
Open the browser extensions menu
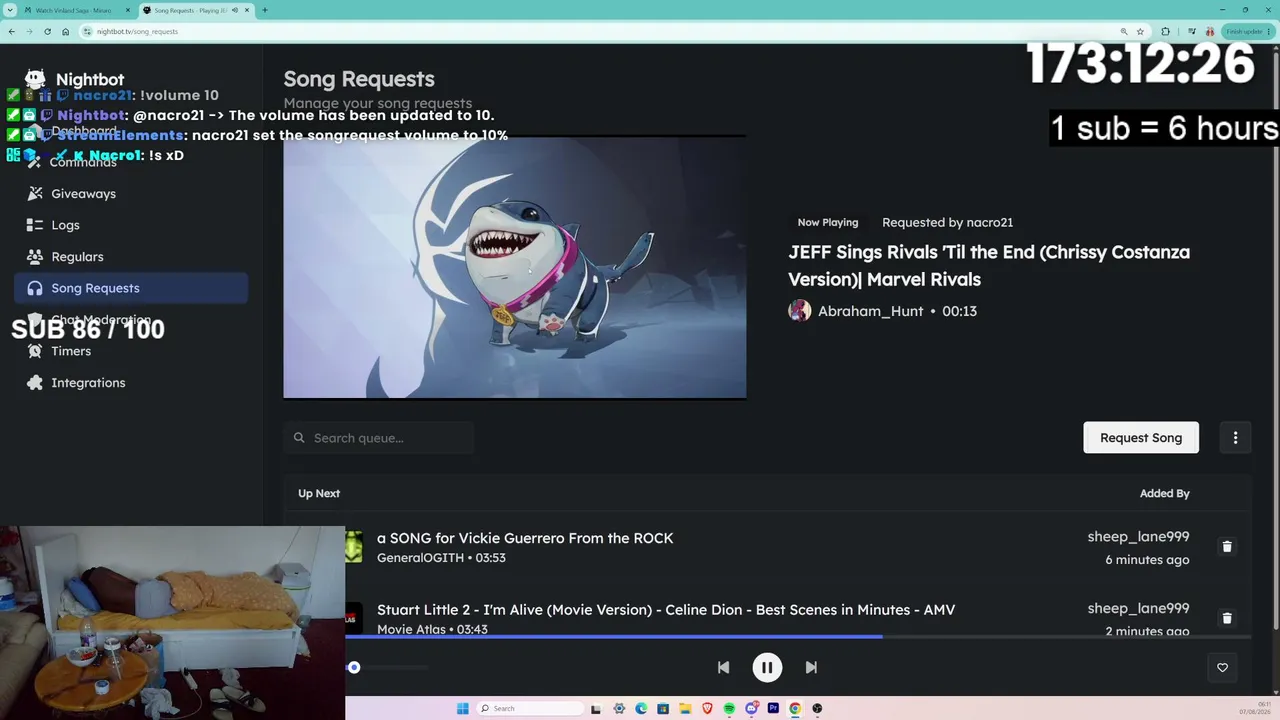[1165, 31]
